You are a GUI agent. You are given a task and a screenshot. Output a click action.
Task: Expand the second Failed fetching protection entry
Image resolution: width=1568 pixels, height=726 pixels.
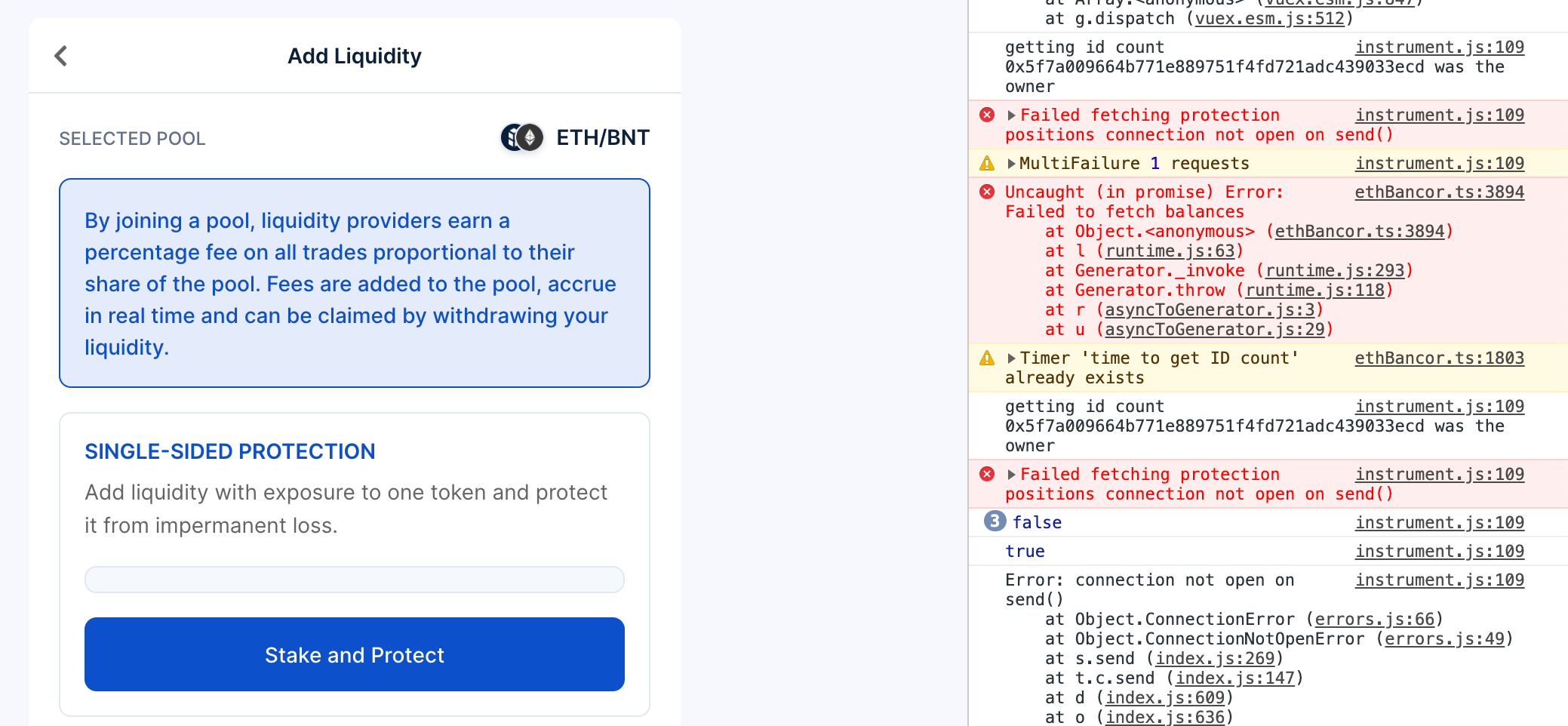coord(1010,474)
